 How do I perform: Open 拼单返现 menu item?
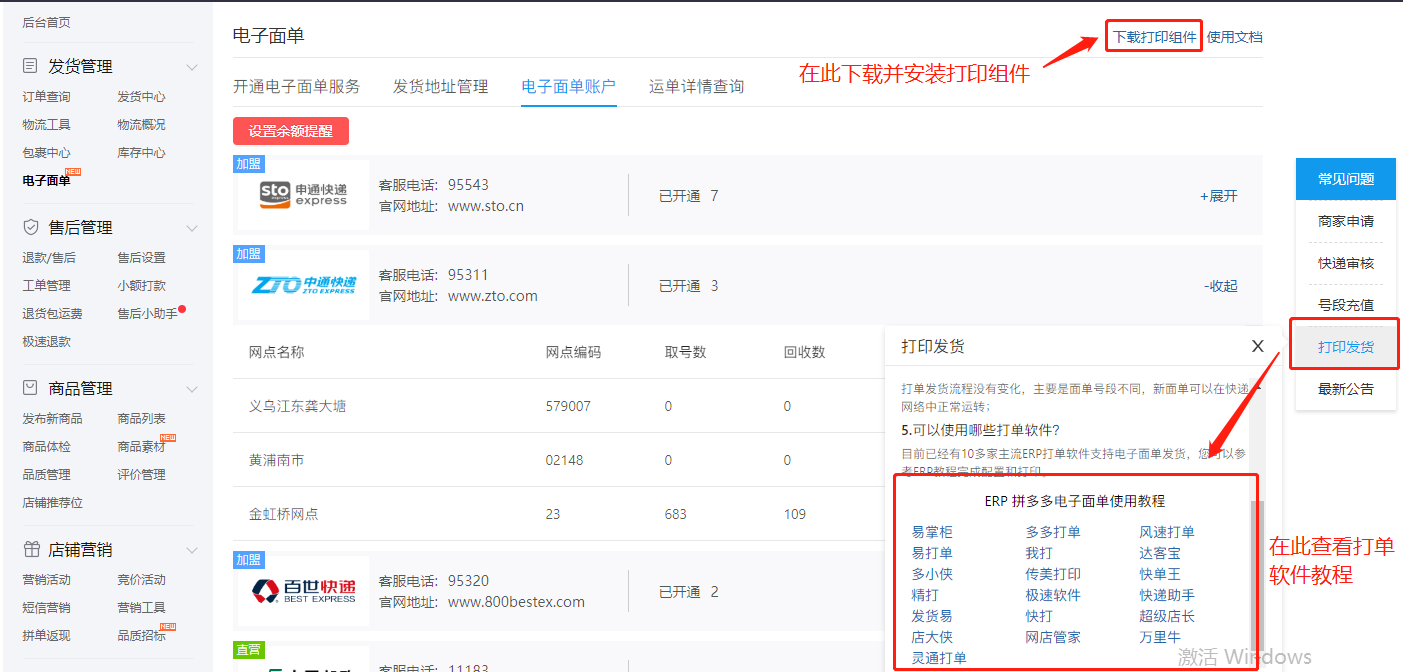[46, 636]
